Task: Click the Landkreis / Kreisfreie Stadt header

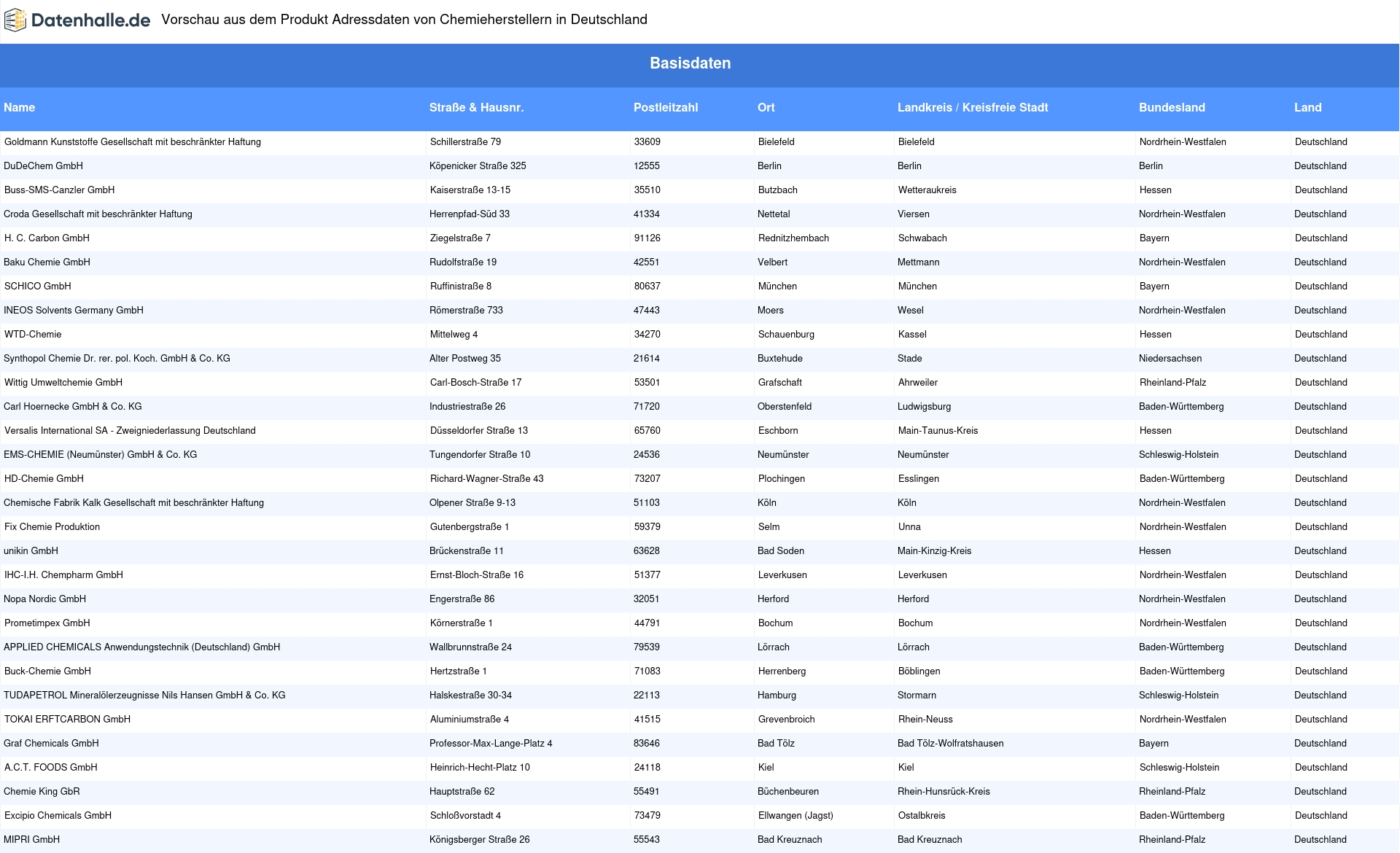Action: 973,108
